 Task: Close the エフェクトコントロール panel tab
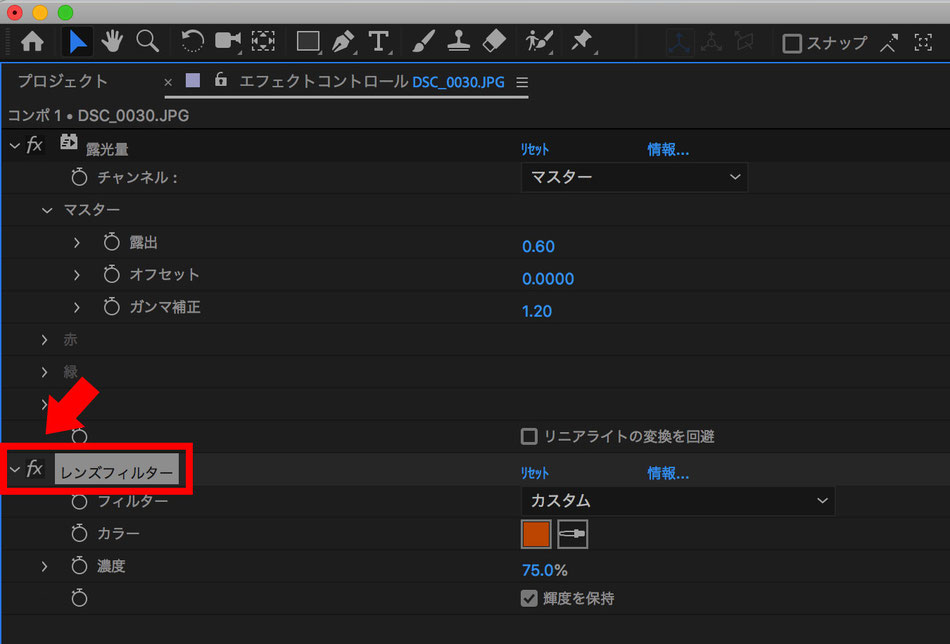coord(168,82)
